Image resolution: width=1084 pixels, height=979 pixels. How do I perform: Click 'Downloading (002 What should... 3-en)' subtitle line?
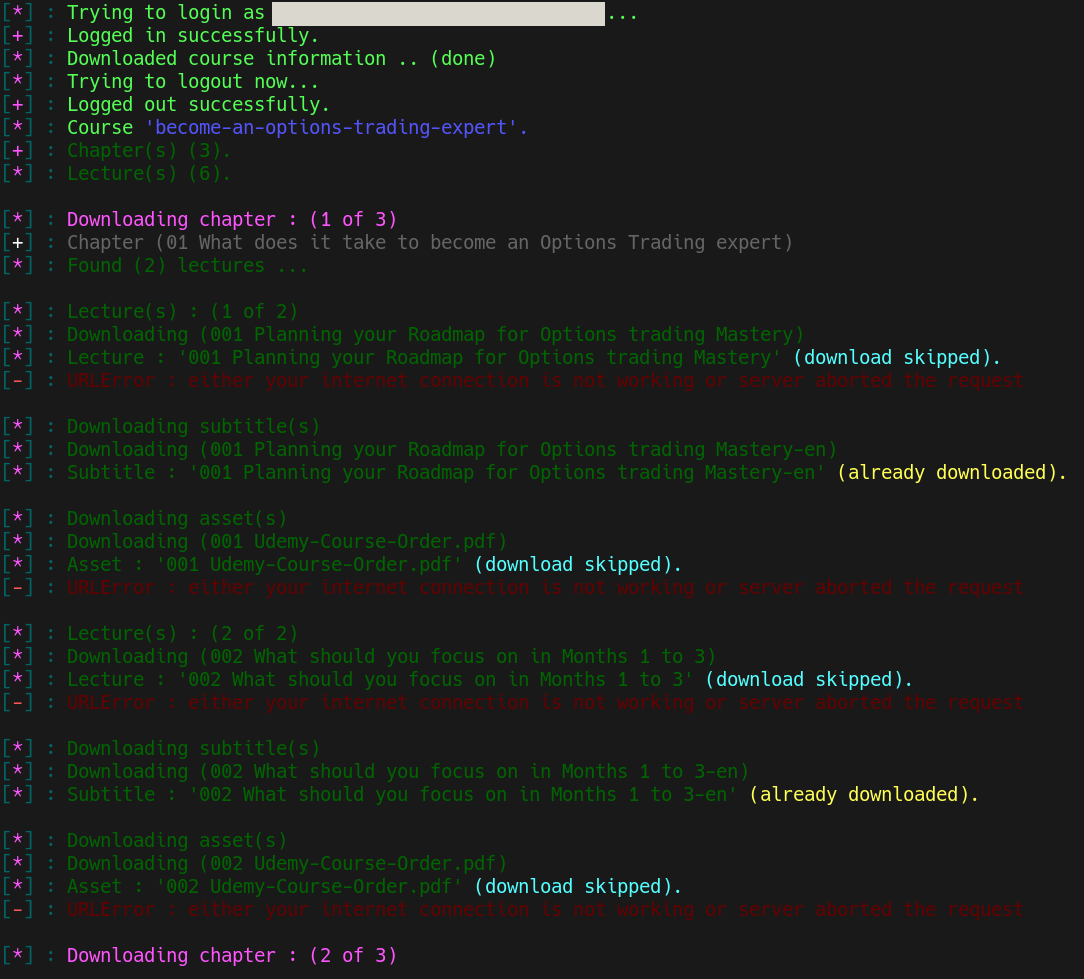407,771
